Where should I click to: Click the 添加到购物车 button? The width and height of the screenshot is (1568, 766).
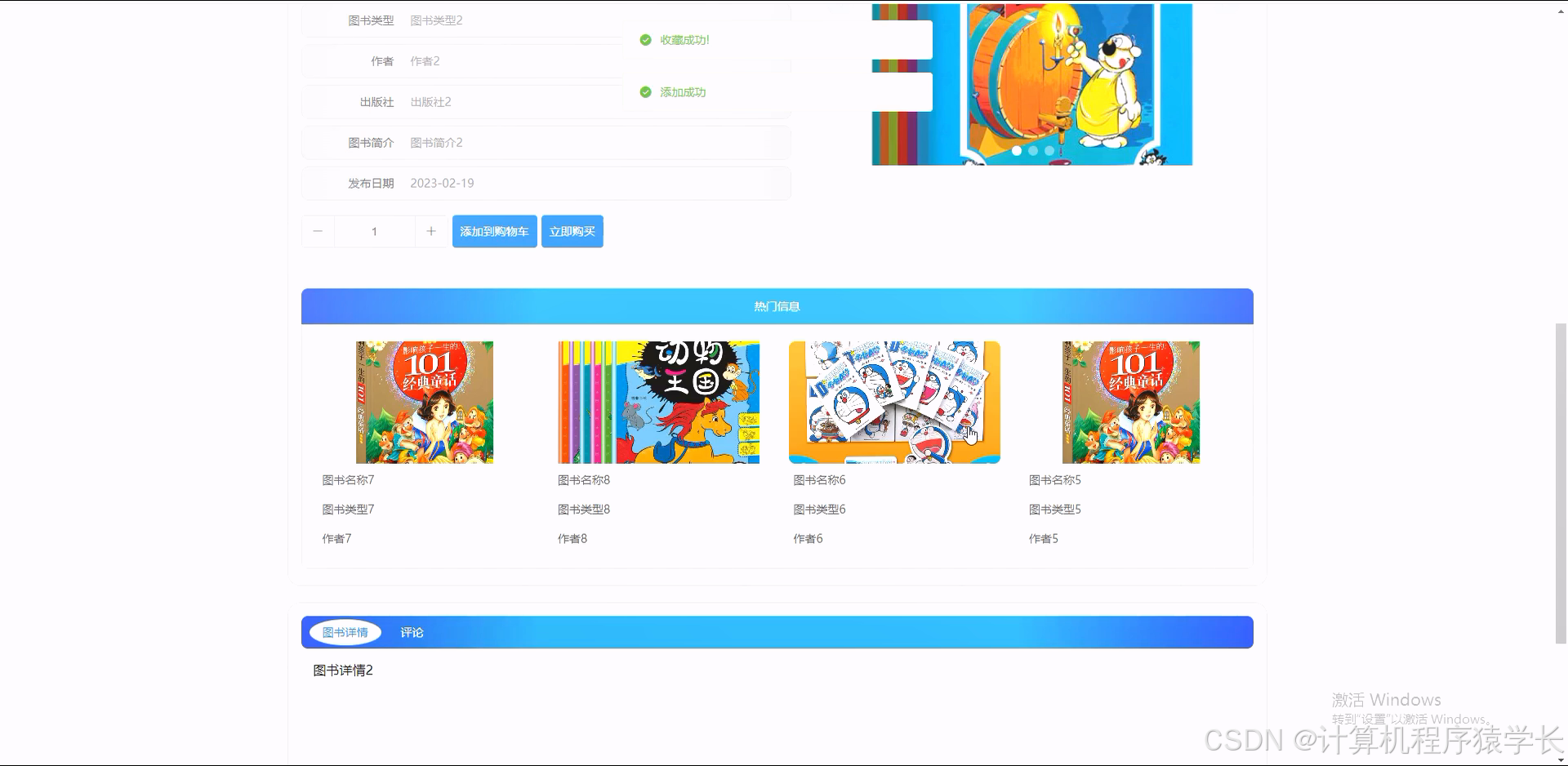point(494,231)
